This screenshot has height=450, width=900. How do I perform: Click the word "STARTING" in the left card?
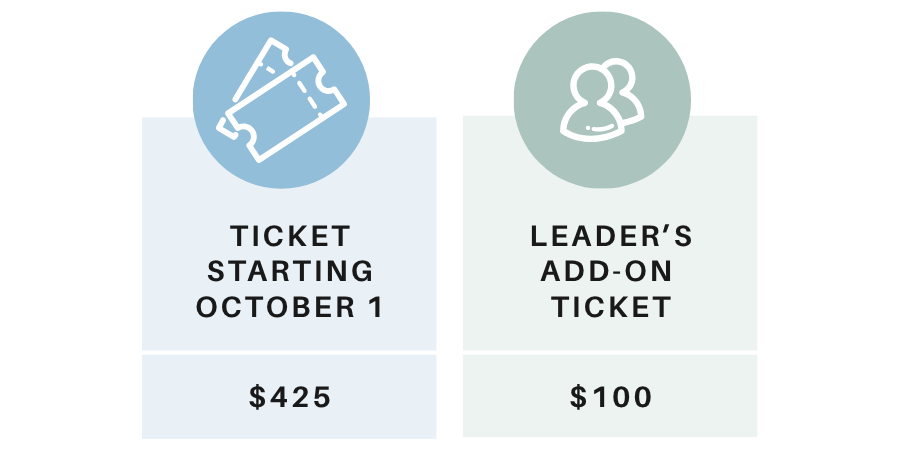[x=290, y=271]
